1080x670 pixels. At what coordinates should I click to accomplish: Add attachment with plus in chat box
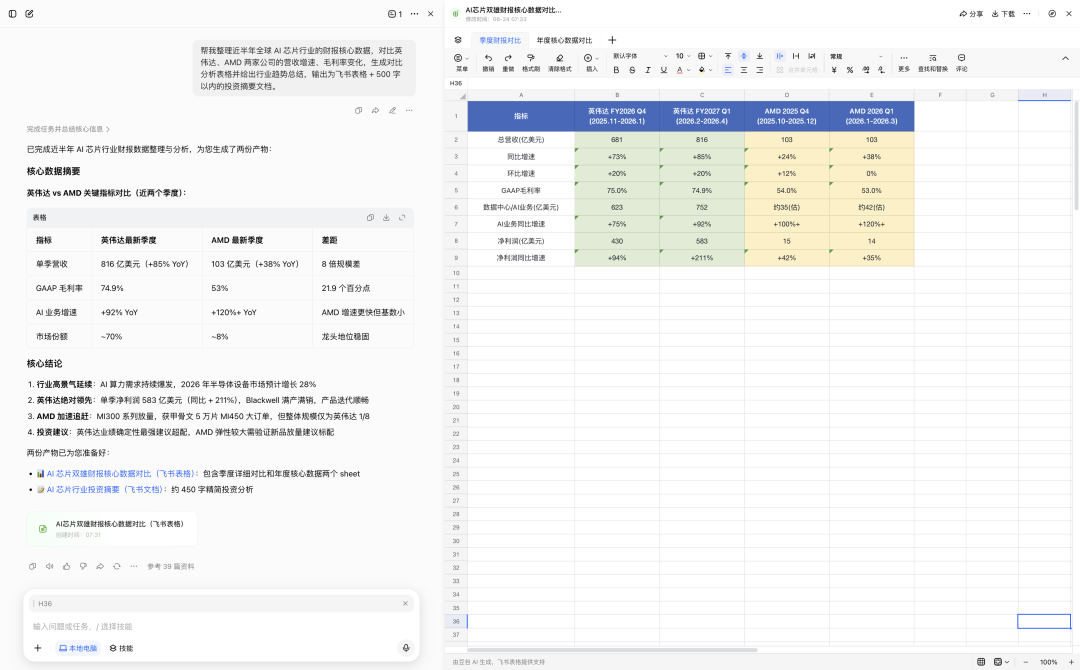pyautogui.click(x=38, y=648)
